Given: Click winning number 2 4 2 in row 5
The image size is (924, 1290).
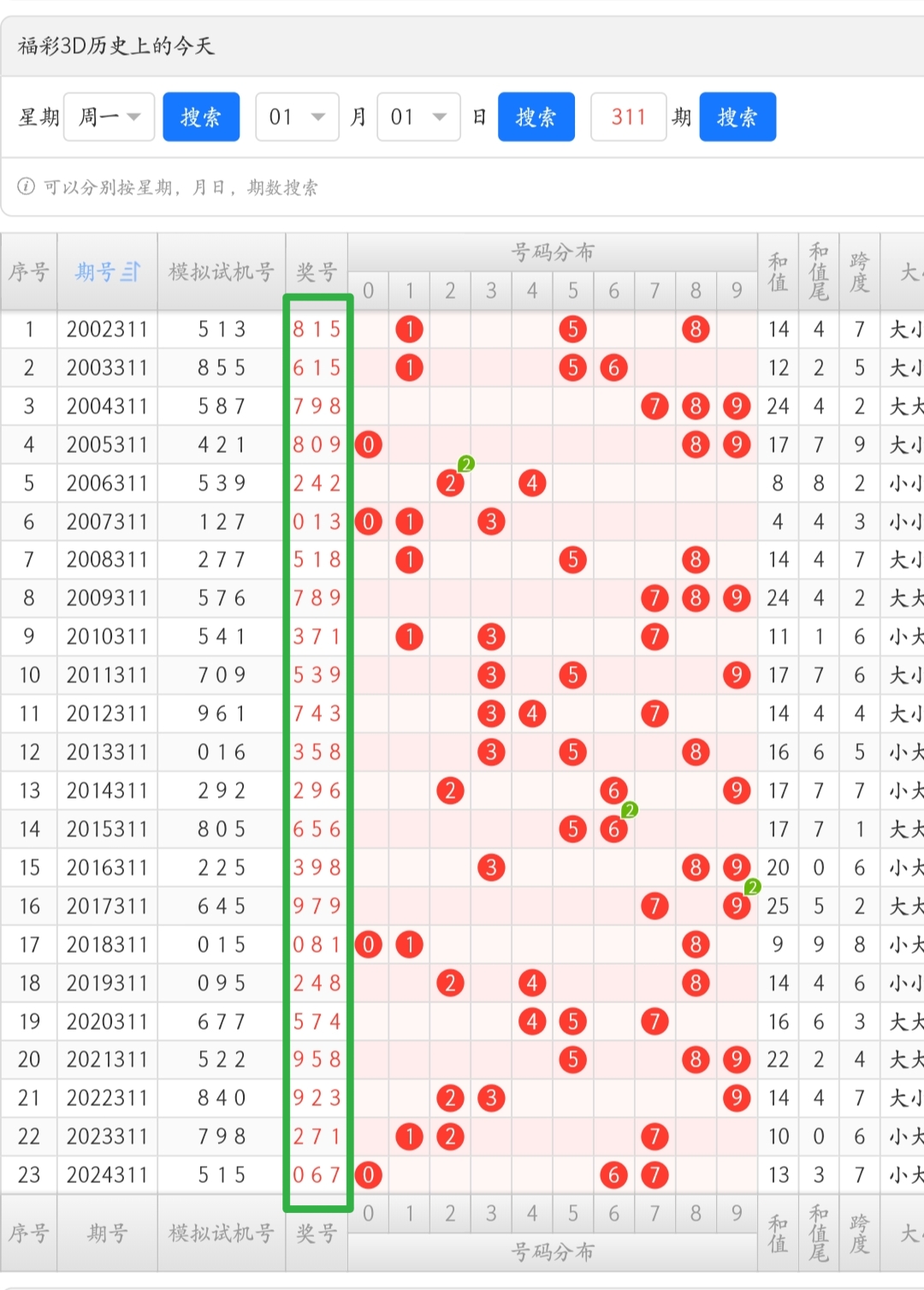Looking at the screenshot, I should click(x=317, y=484).
